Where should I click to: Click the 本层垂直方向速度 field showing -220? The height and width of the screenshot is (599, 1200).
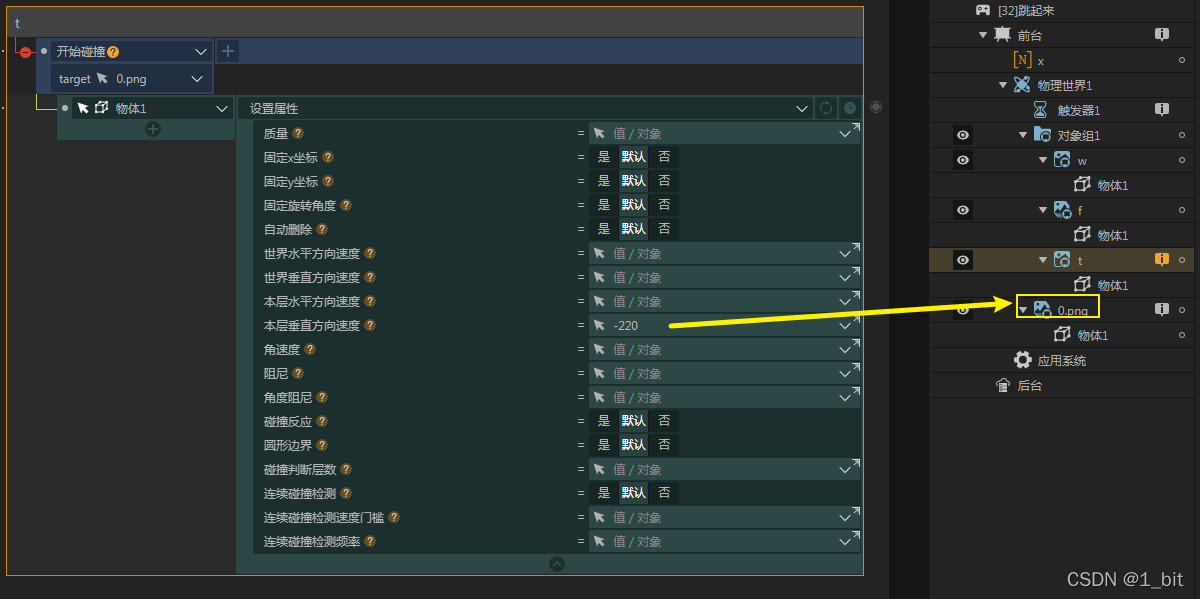click(x=724, y=325)
